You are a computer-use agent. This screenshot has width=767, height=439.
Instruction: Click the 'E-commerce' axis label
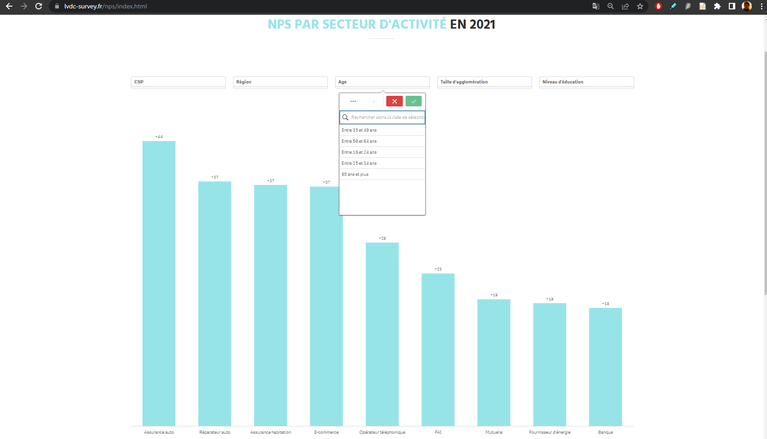coord(326,432)
